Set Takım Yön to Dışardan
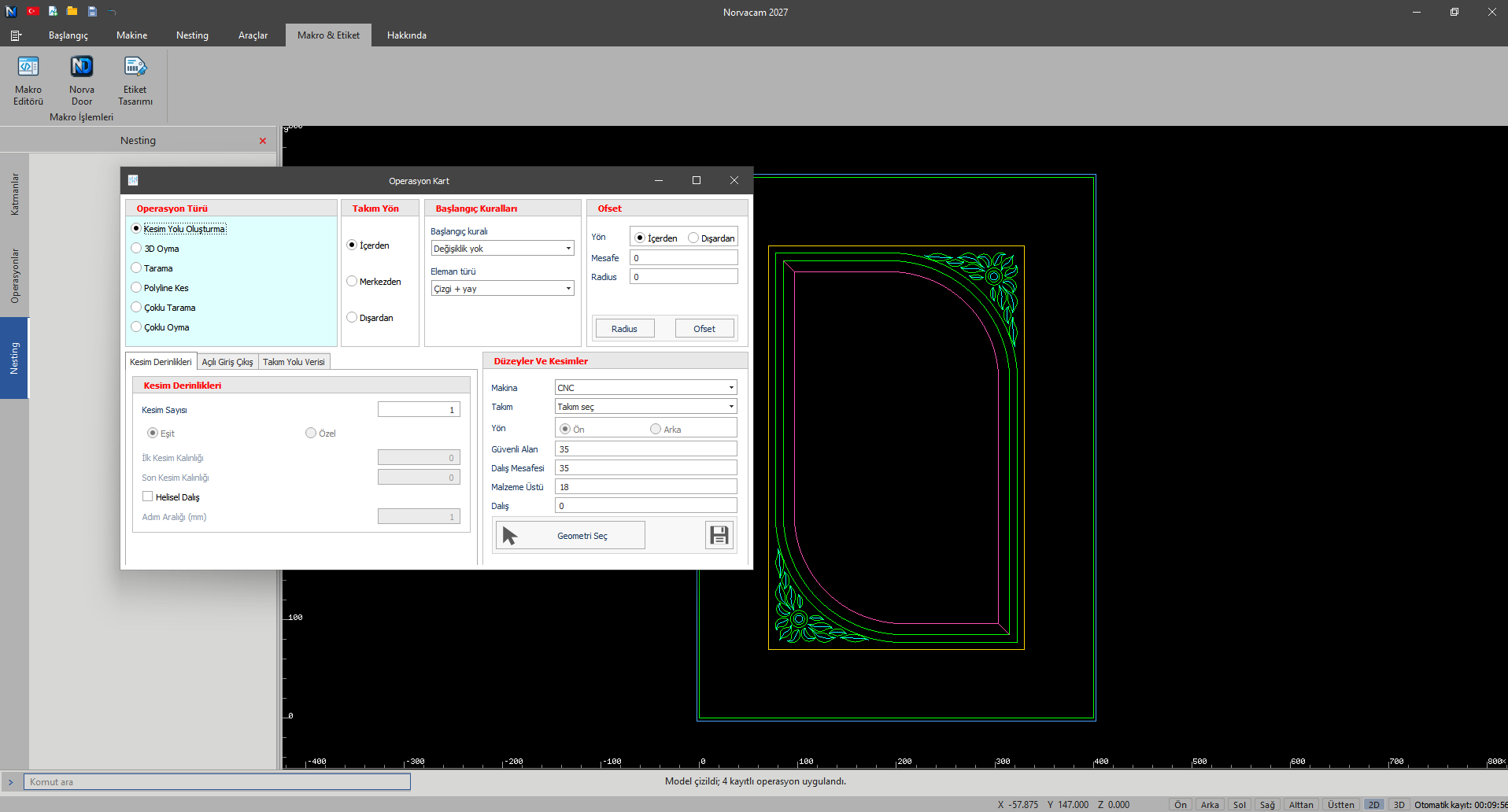Image resolution: width=1508 pixels, height=812 pixels. (370, 318)
